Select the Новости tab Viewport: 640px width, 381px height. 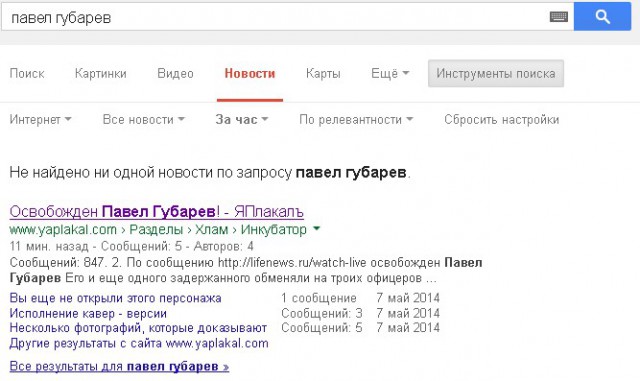(250, 74)
